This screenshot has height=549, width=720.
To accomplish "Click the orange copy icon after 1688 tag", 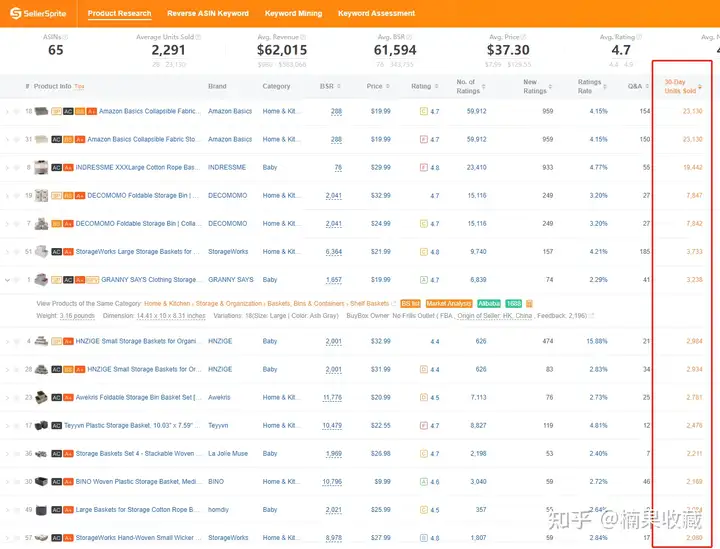I will point(529,303).
